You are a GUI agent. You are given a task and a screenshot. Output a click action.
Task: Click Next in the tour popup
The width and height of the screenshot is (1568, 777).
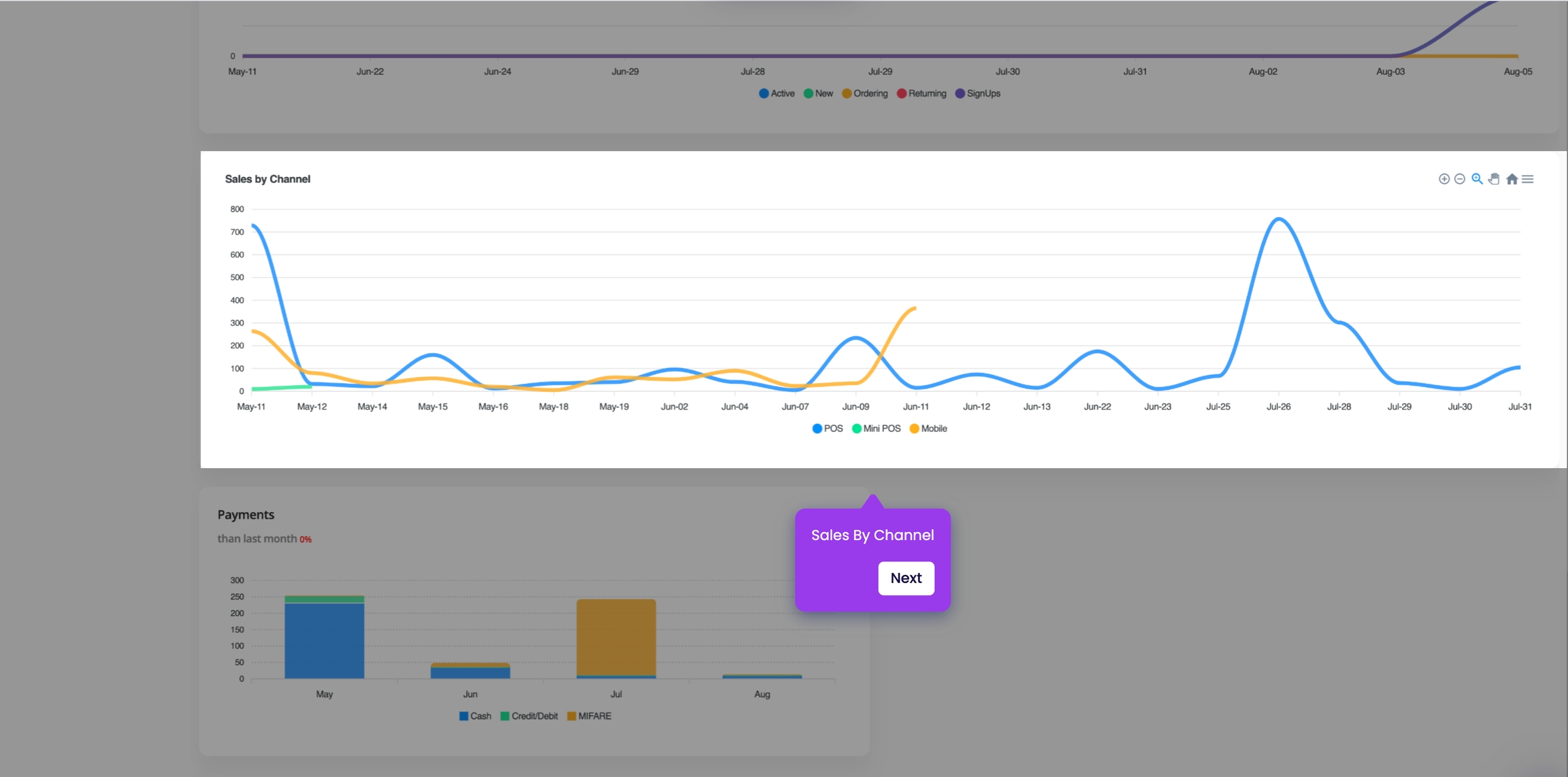pos(906,578)
